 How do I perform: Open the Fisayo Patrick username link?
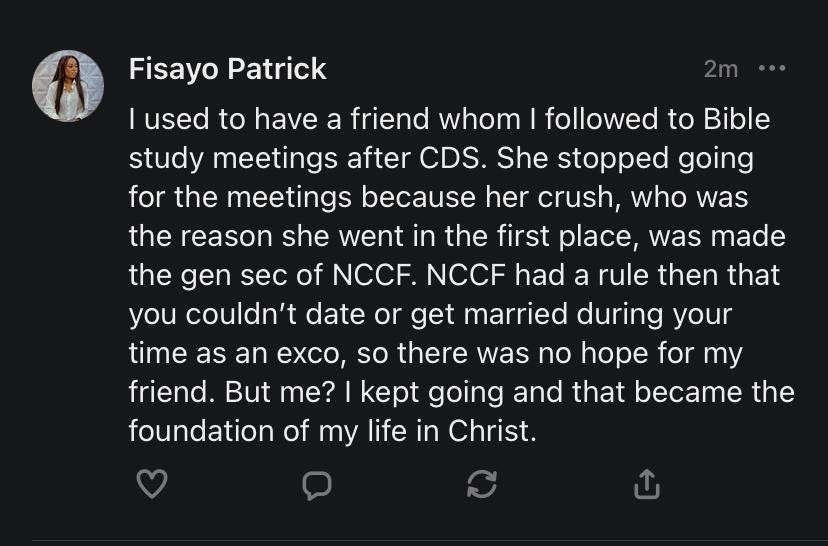(x=227, y=68)
